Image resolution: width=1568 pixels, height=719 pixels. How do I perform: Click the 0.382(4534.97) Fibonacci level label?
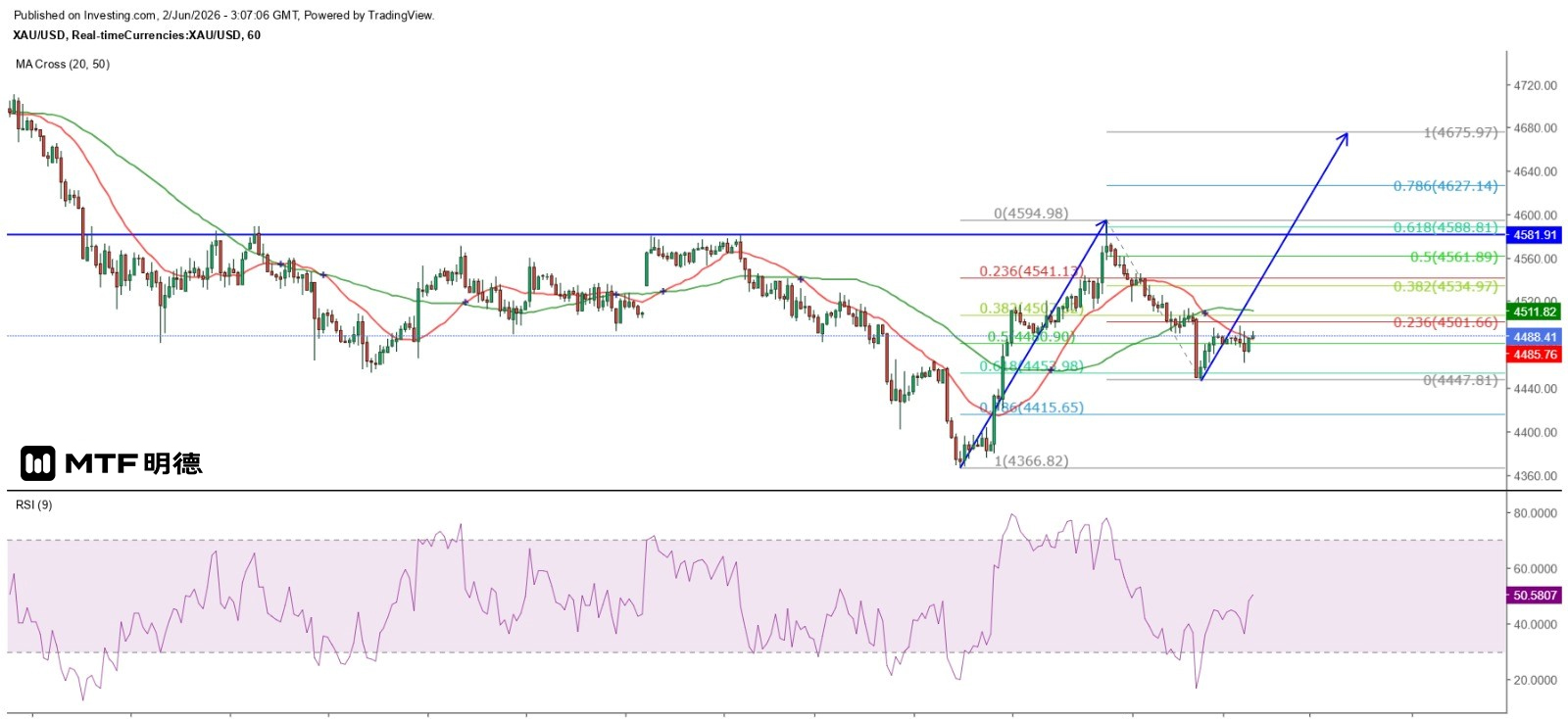pos(1445,286)
